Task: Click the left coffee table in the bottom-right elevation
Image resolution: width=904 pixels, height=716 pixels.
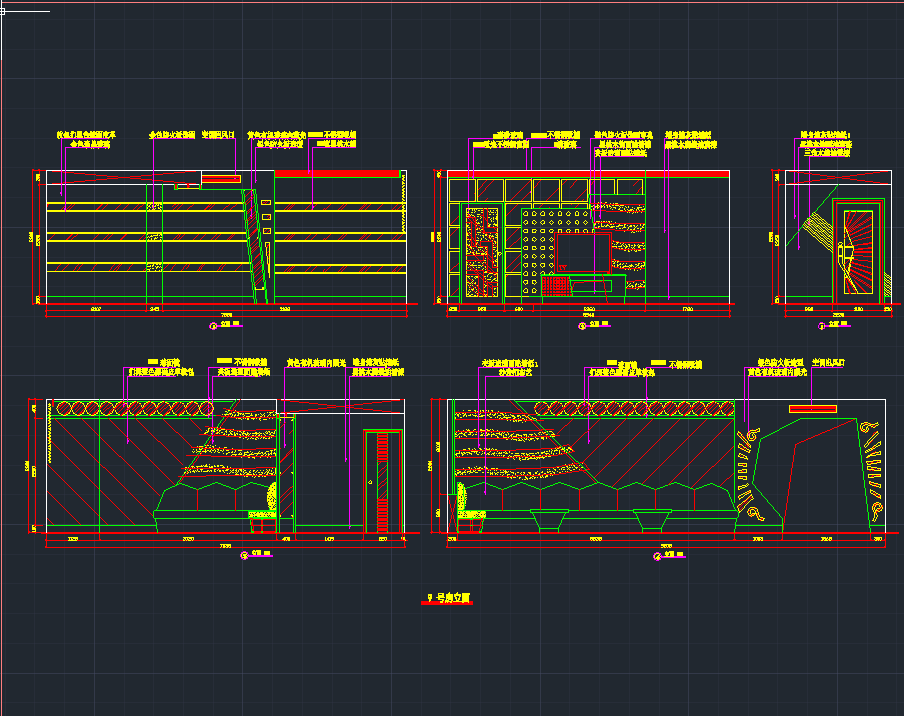Action: click(546, 519)
